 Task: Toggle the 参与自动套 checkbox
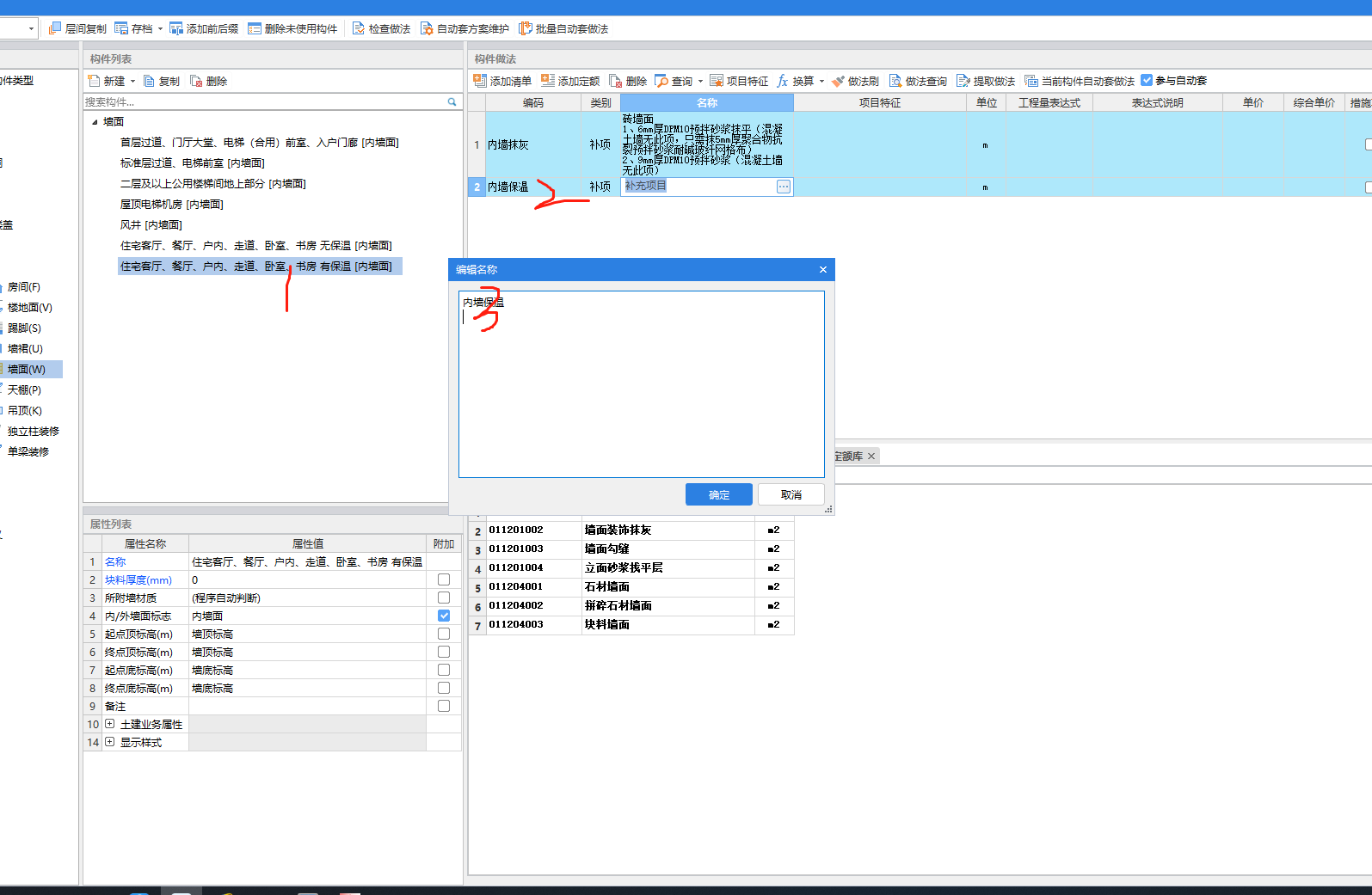tap(1147, 80)
